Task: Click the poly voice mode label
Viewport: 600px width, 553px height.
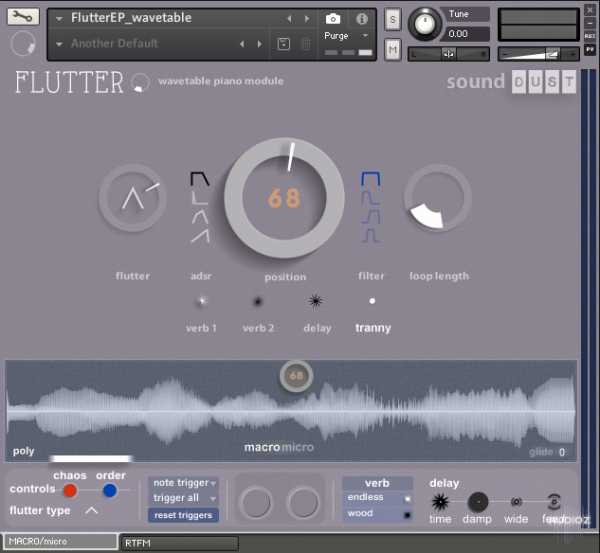Action: 23,451
